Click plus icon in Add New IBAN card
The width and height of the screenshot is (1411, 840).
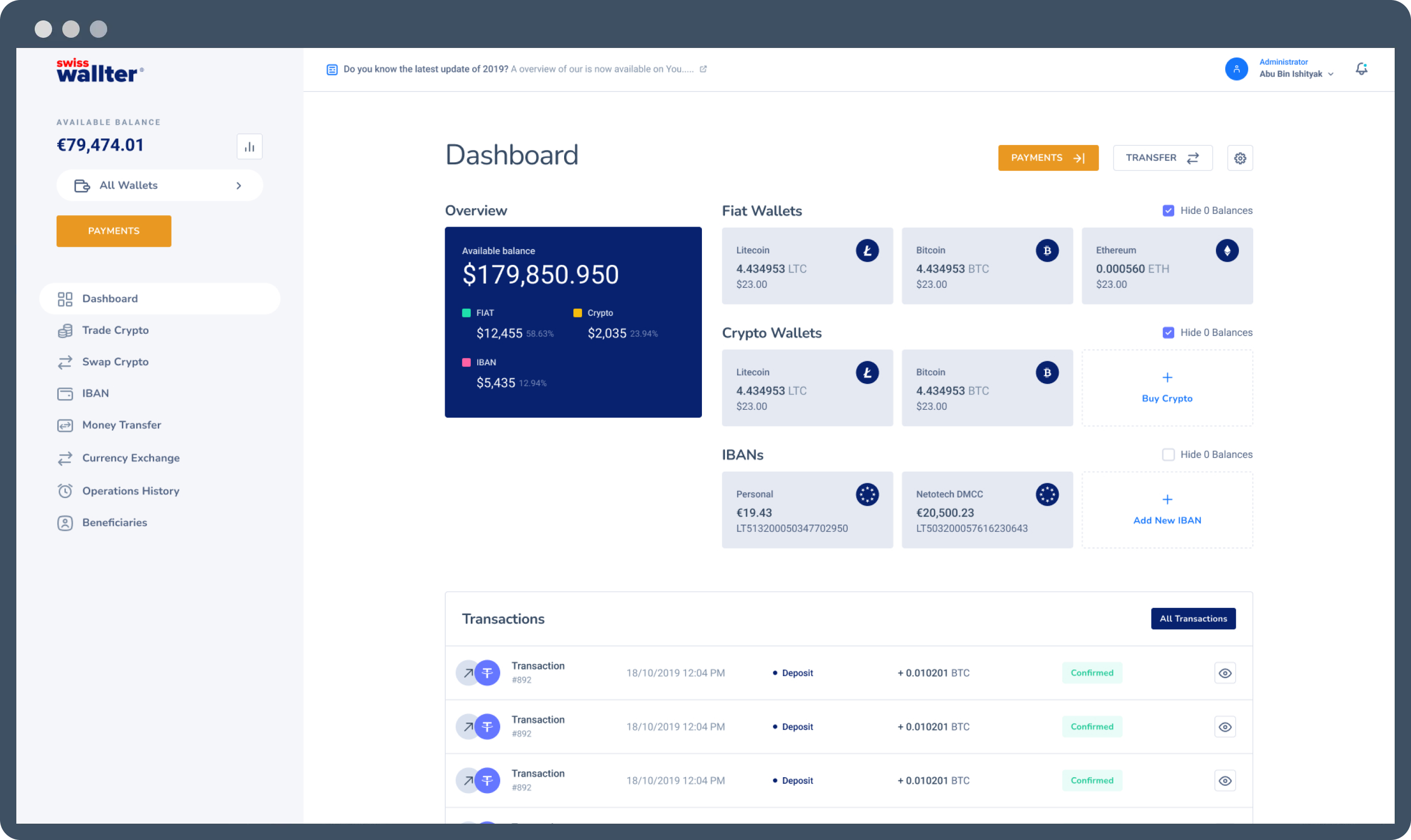[x=1166, y=499]
